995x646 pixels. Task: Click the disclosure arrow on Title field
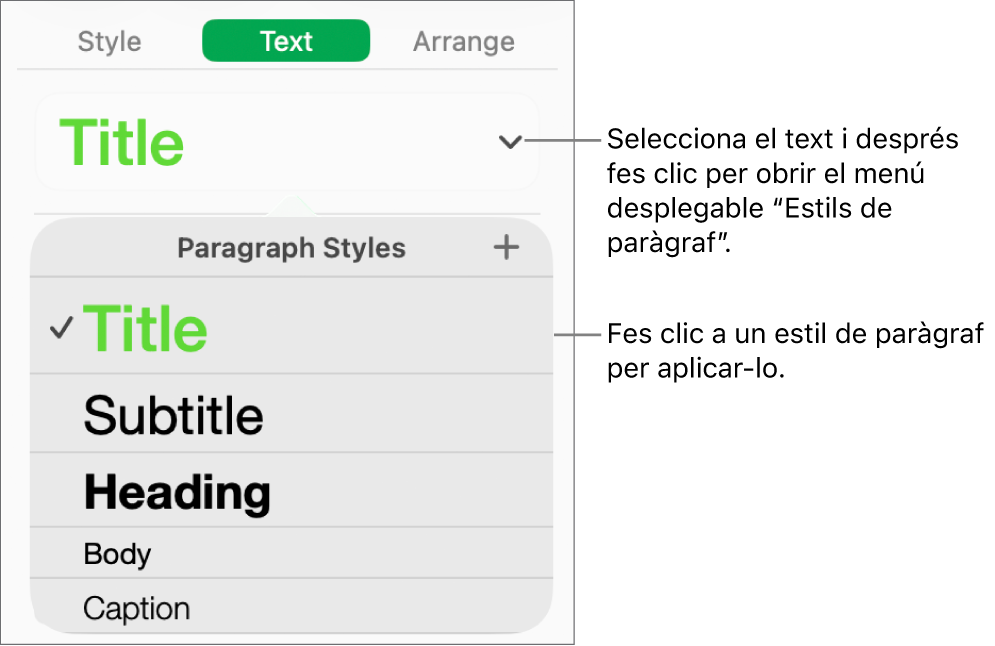[509, 142]
